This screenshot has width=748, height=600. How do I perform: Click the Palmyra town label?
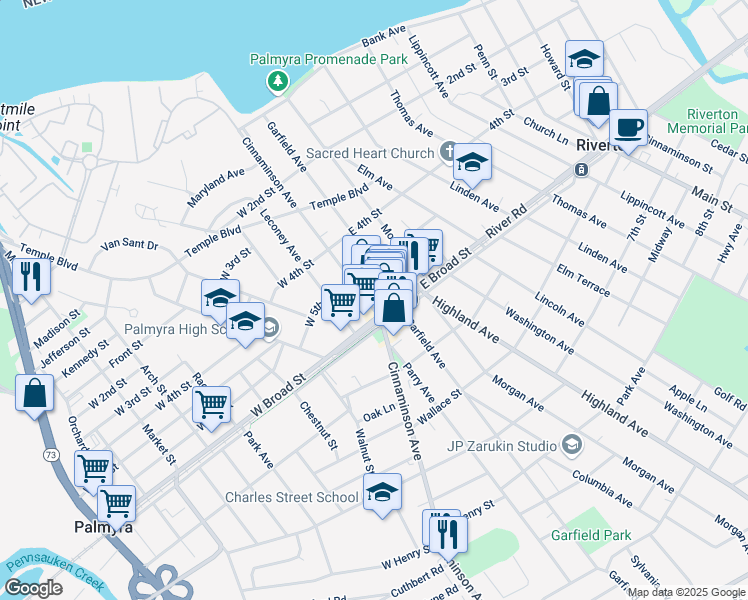tap(104, 527)
